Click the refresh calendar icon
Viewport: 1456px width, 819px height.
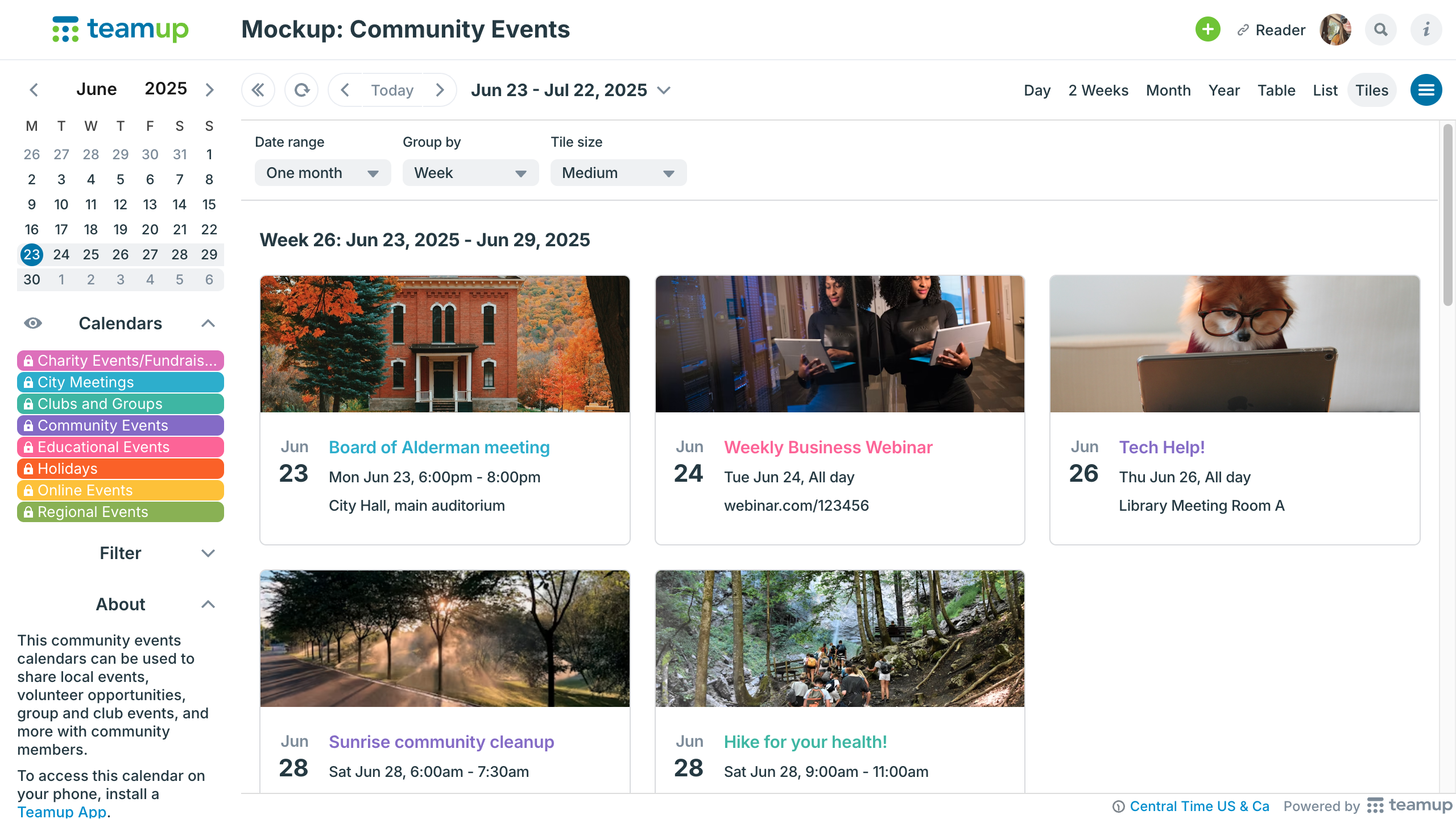pyautogui.click(x=301, y=90)
